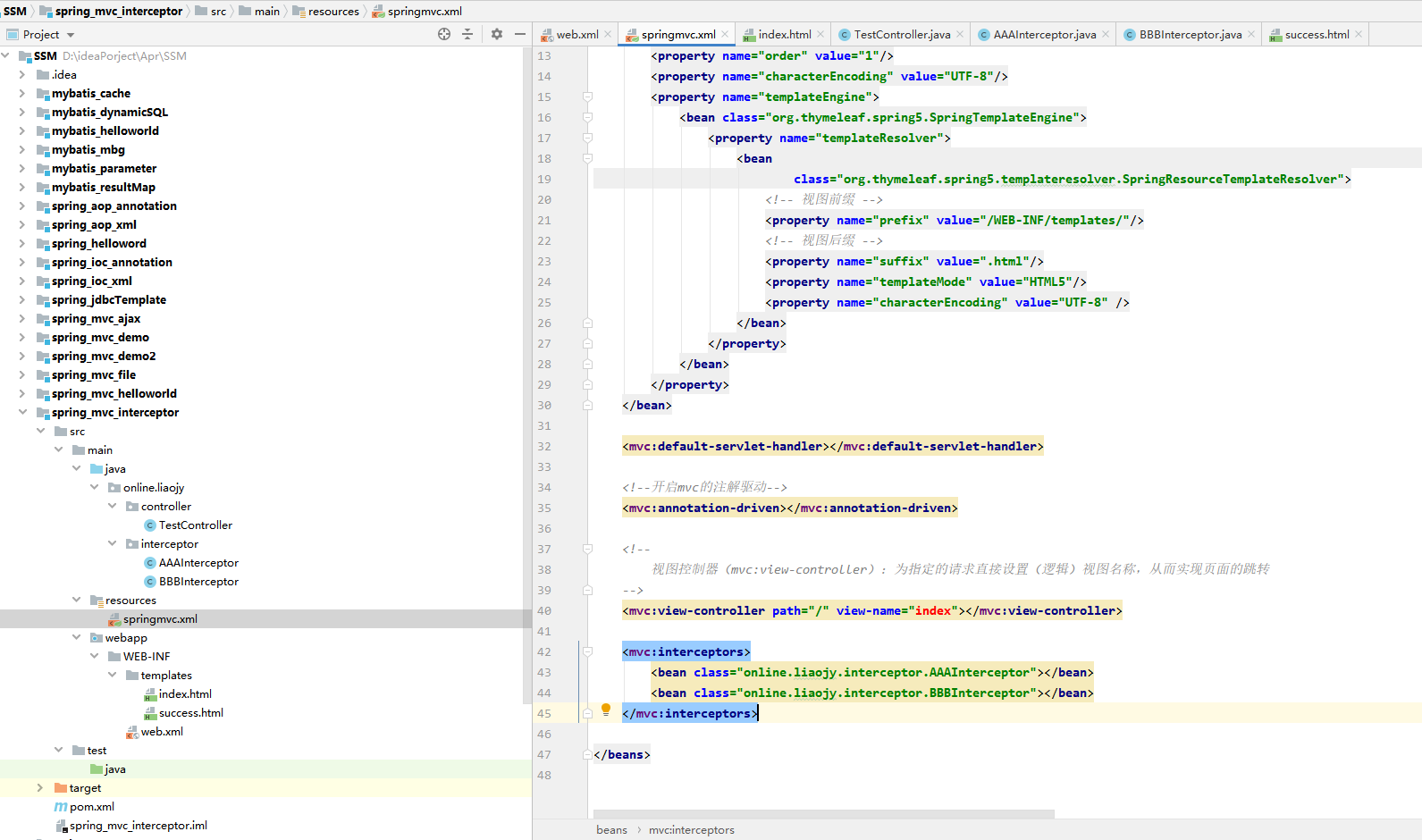
Task: Click the horizontal scrollbar below the editor
Action: point(823,814)
